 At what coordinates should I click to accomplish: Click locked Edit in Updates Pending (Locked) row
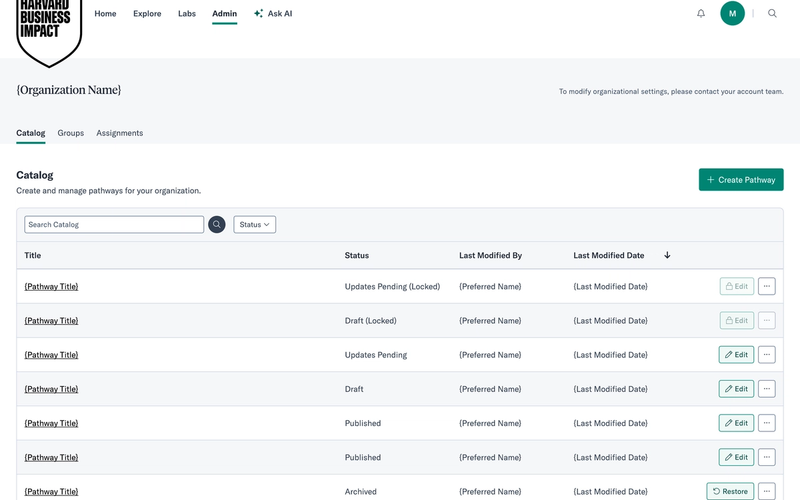737,286
